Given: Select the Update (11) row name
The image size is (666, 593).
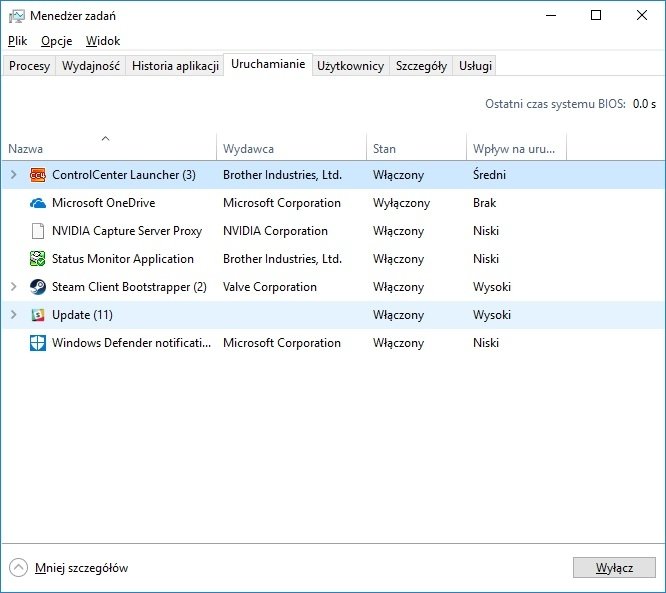Looking at the screenshot, I should pos(82,315).
